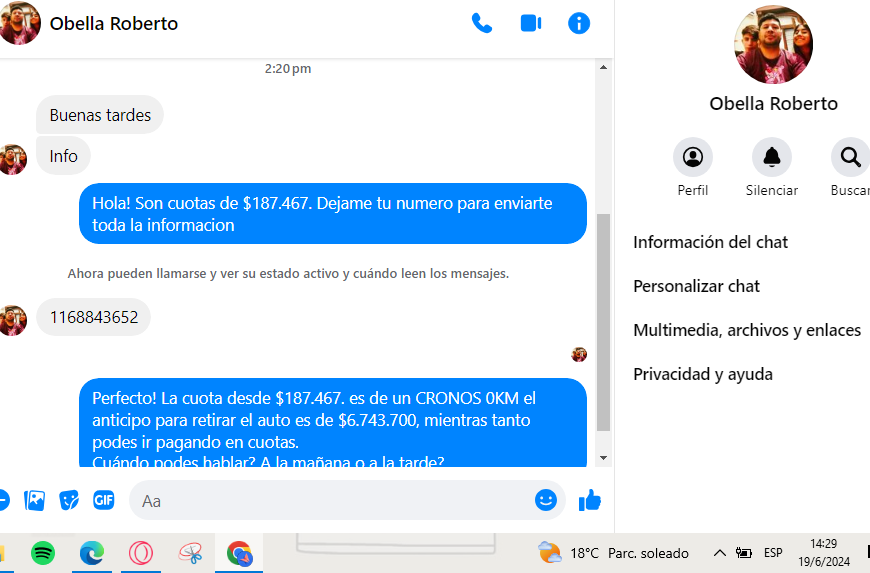Image resolution: width=870 pixels, height=573 pixels.
Task: Click sender avatar beside 1168843652 message
Action: [x=12, y=321]
